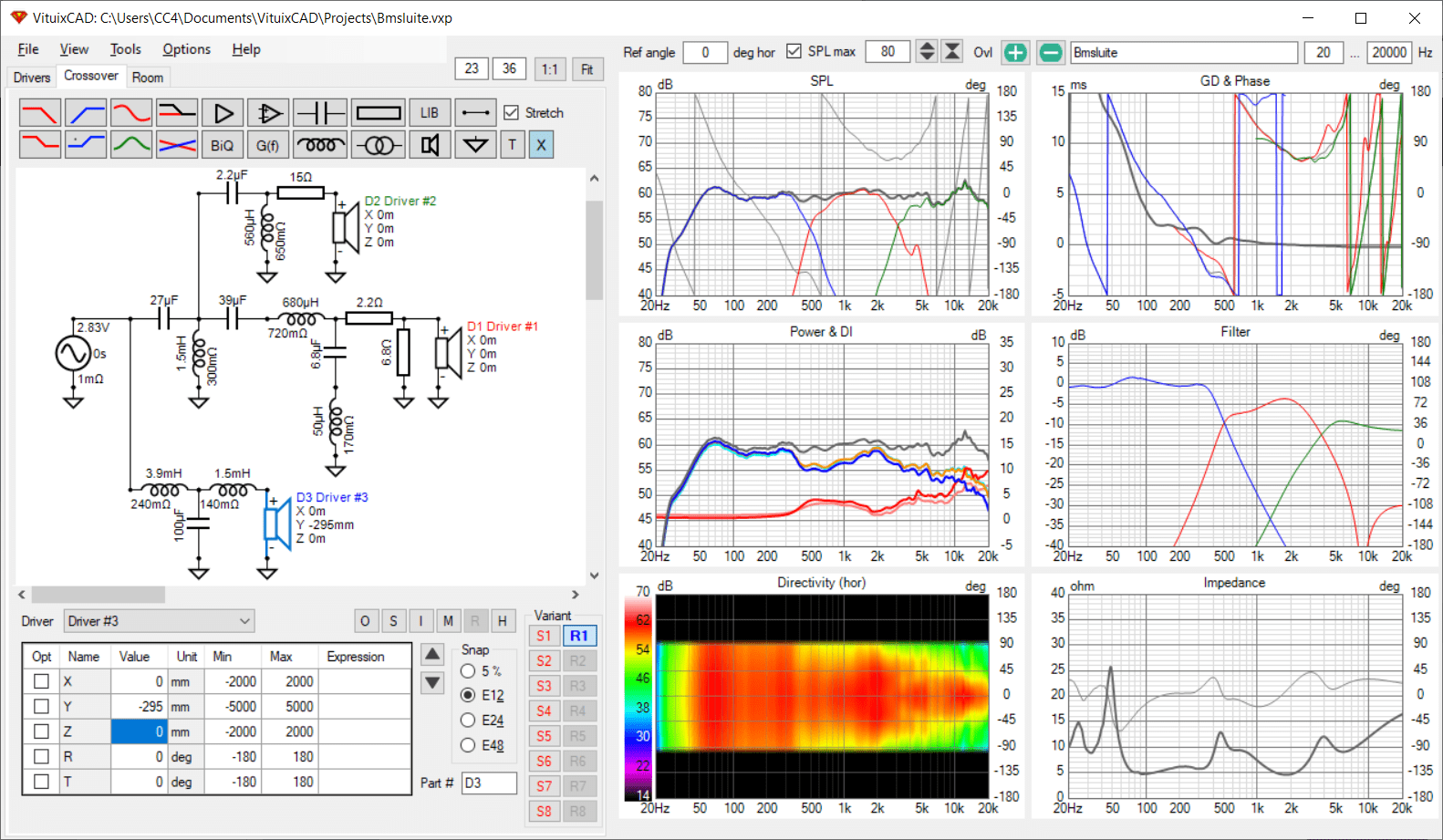Click the Bmsluite overlay name field

(1184, 52)
